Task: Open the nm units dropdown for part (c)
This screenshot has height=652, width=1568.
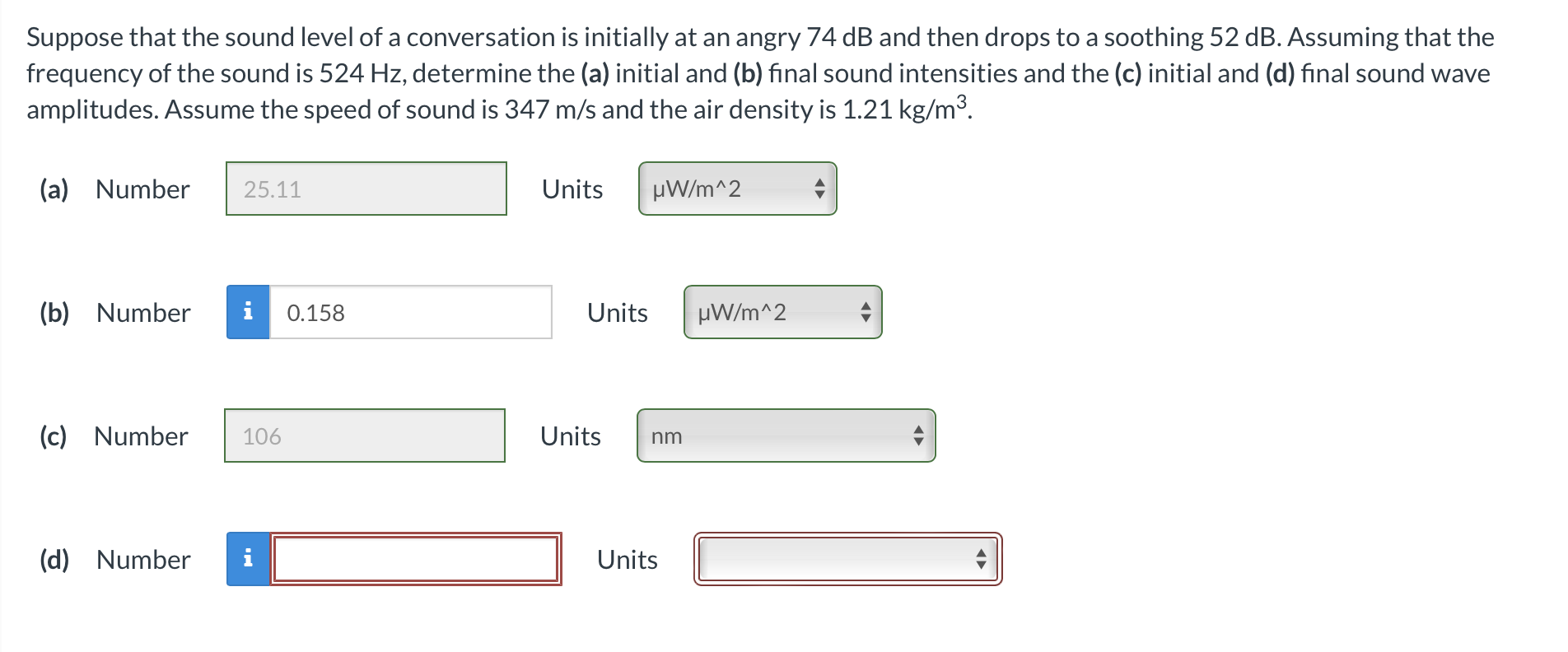Action: tap(786, 436)
